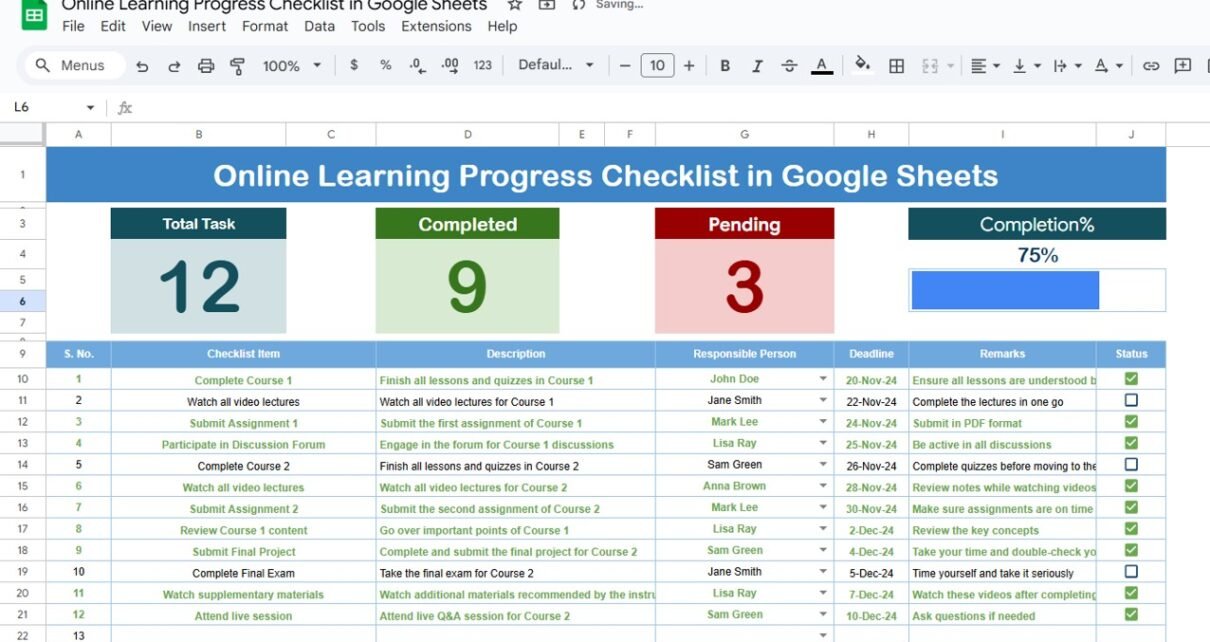Open the Extensions menu
1210x642 pixels.
coord(436,26)
